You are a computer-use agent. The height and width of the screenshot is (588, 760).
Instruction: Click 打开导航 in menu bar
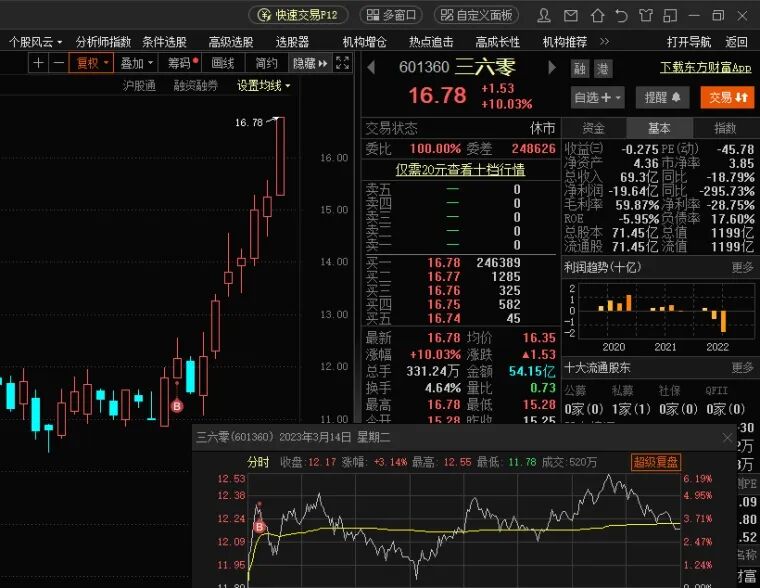coord(688,42)
